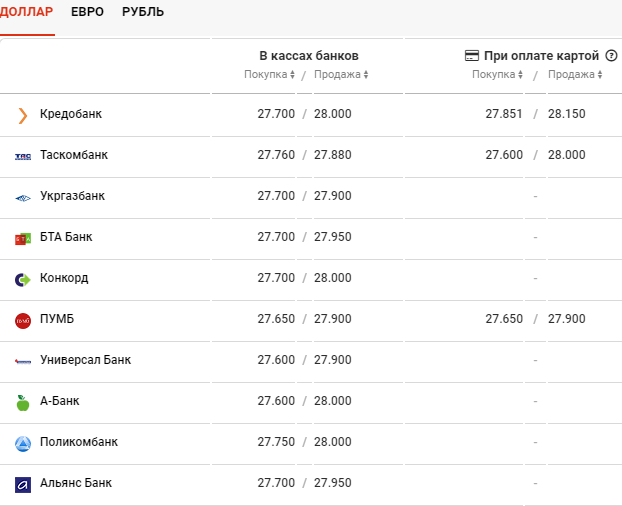Click the Укргазбанк logo icon
Screen dimensions: 622x506
23,197
